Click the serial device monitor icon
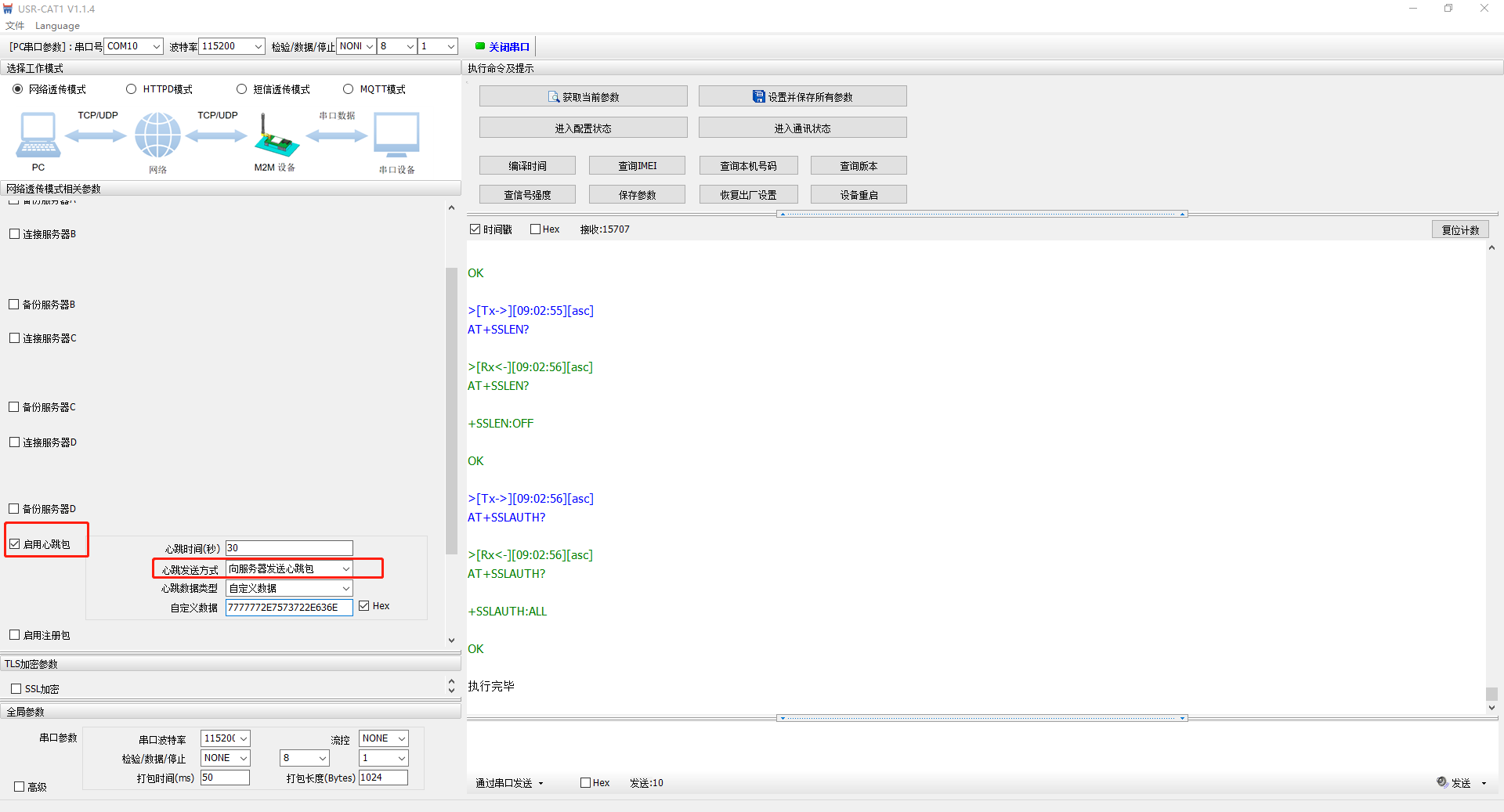The width and height of the screenshot is (1504, 812). point(396,135)
